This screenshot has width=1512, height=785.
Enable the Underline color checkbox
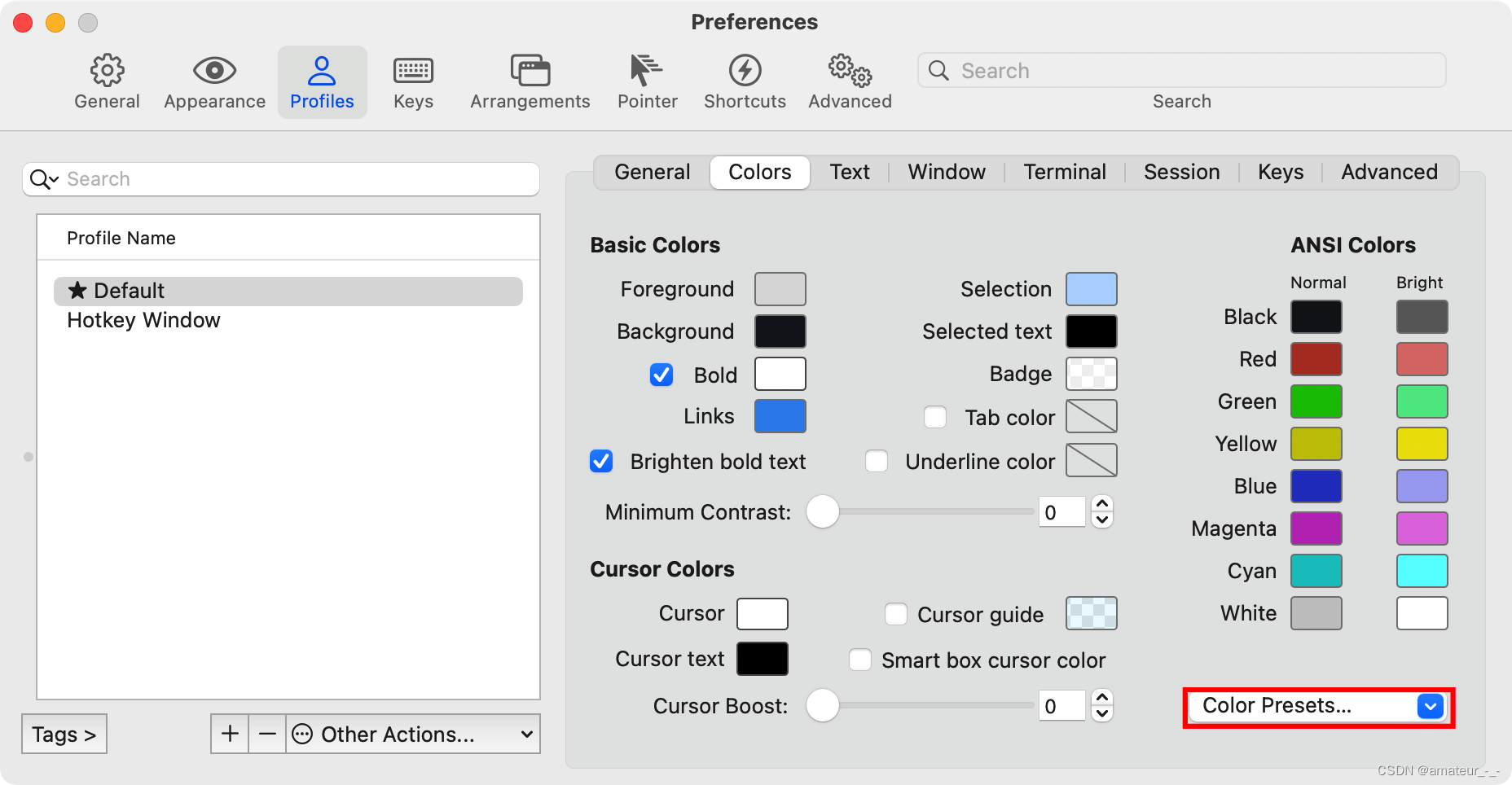(x=877, y=461)
